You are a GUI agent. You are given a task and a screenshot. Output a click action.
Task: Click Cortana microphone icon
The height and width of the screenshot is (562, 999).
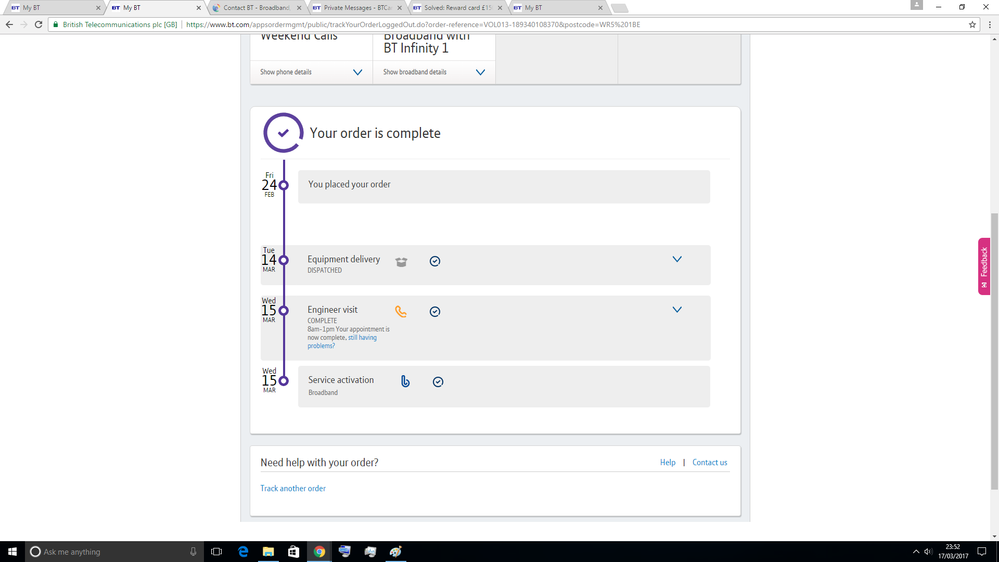click(x=193, y=552)
